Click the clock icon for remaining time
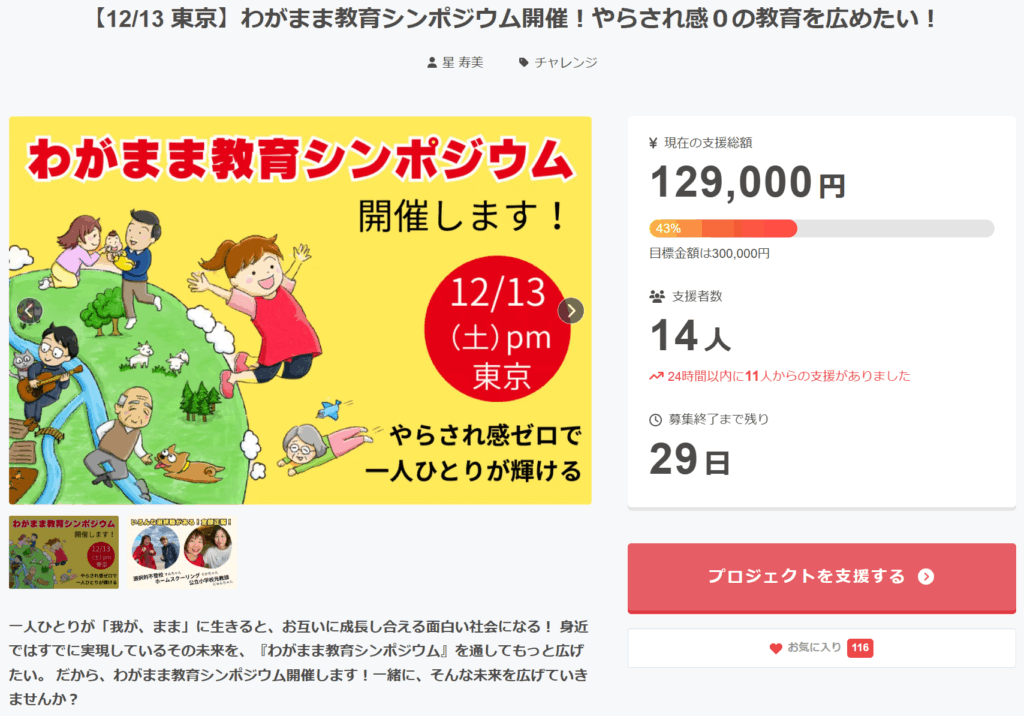Screen dimensions: 1024x716 coord(656,420)
